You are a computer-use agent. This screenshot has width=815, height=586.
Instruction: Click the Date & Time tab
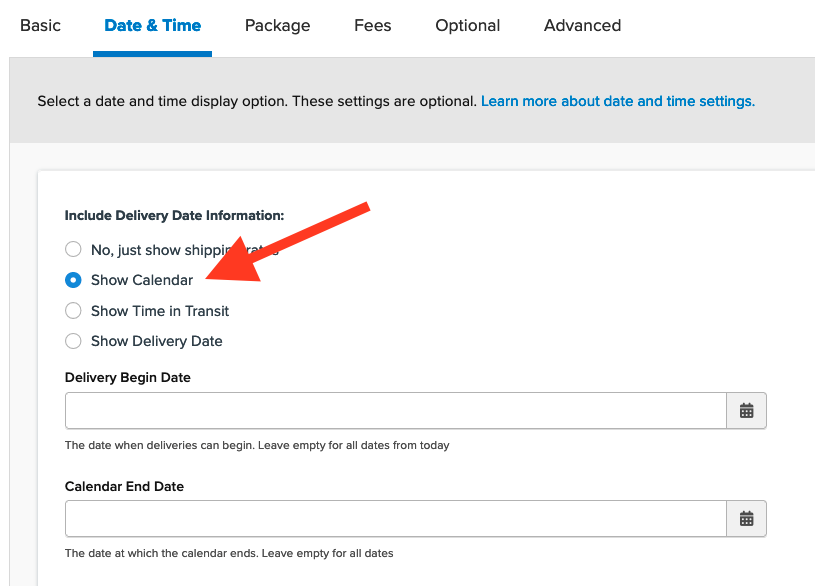[152, 26]
